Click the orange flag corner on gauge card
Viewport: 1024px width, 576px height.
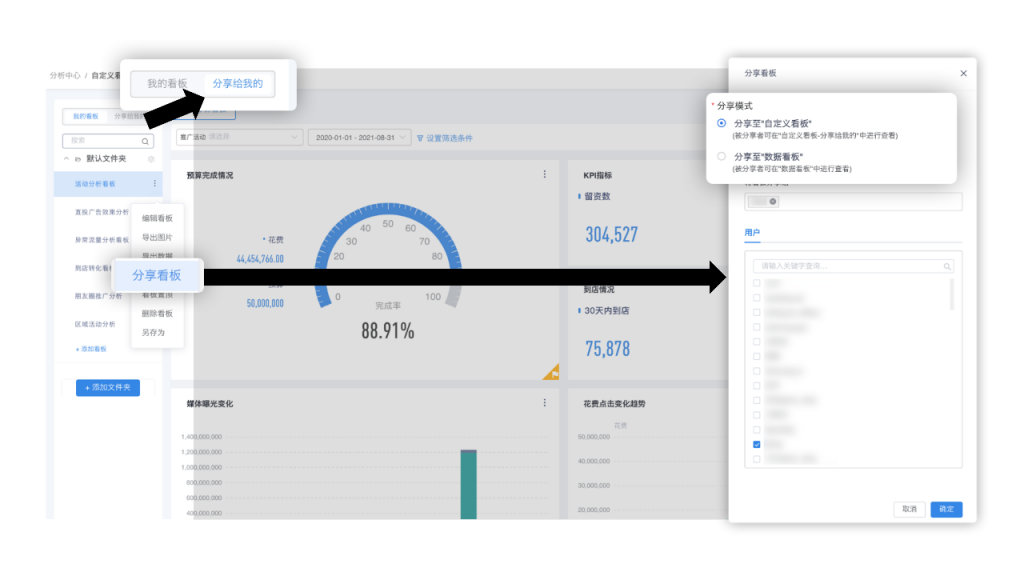[x=551, y=373]
